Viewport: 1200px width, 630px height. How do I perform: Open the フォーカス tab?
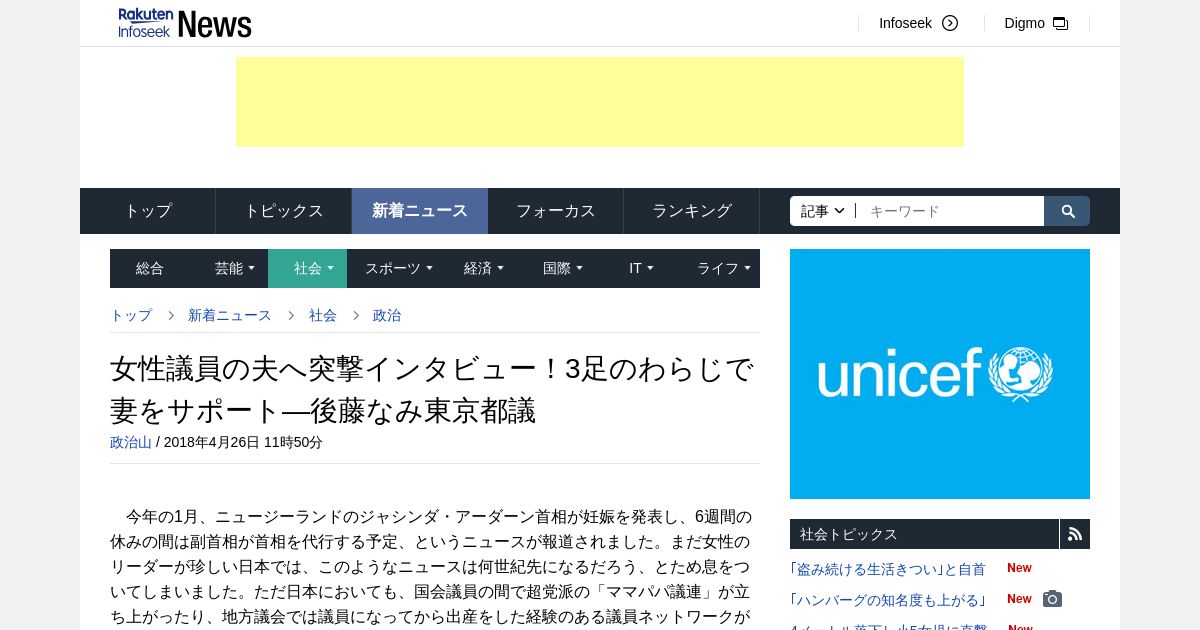[x=556, y=211]
